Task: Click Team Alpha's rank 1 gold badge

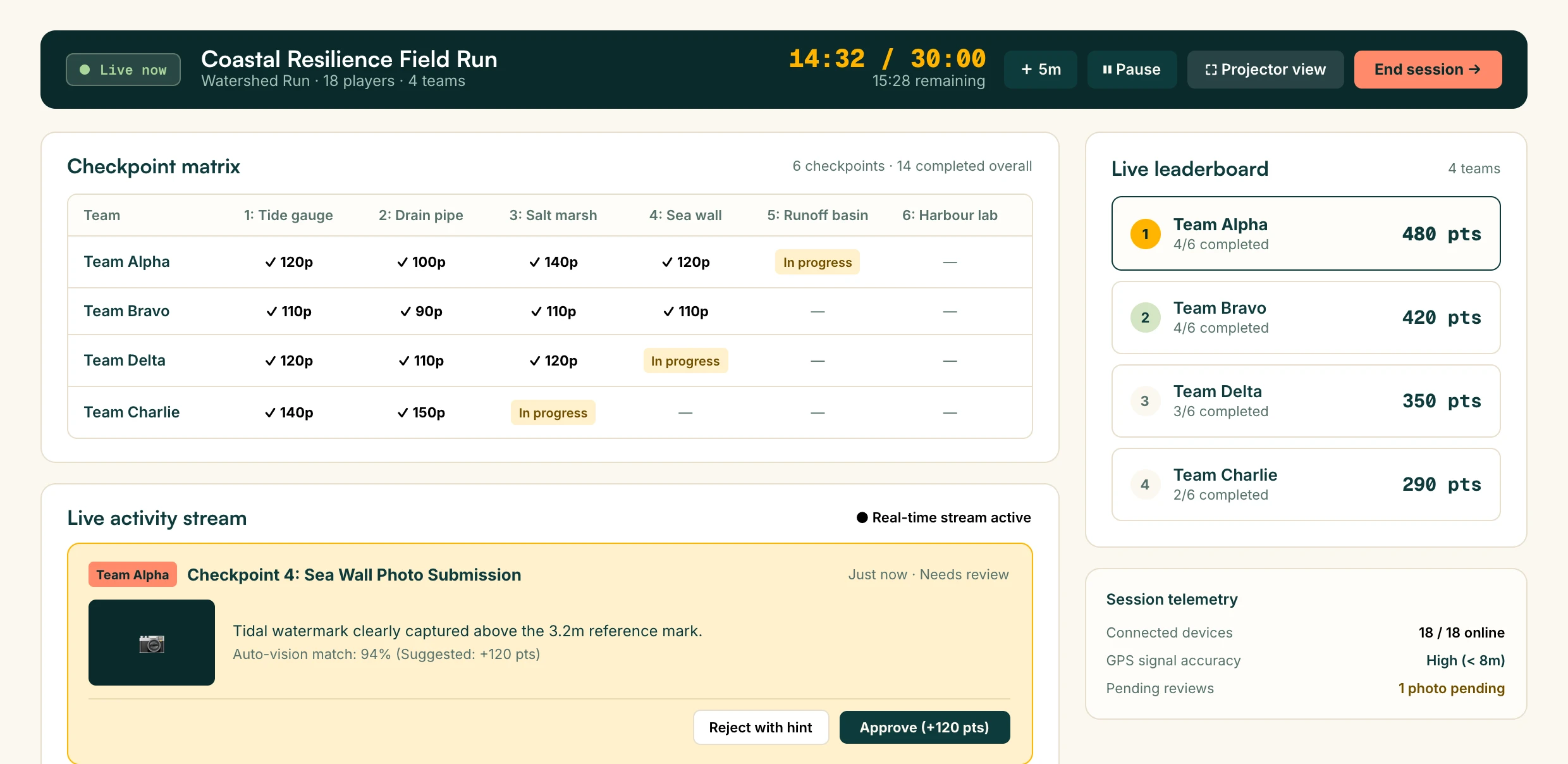Action: coord(1145,234)
